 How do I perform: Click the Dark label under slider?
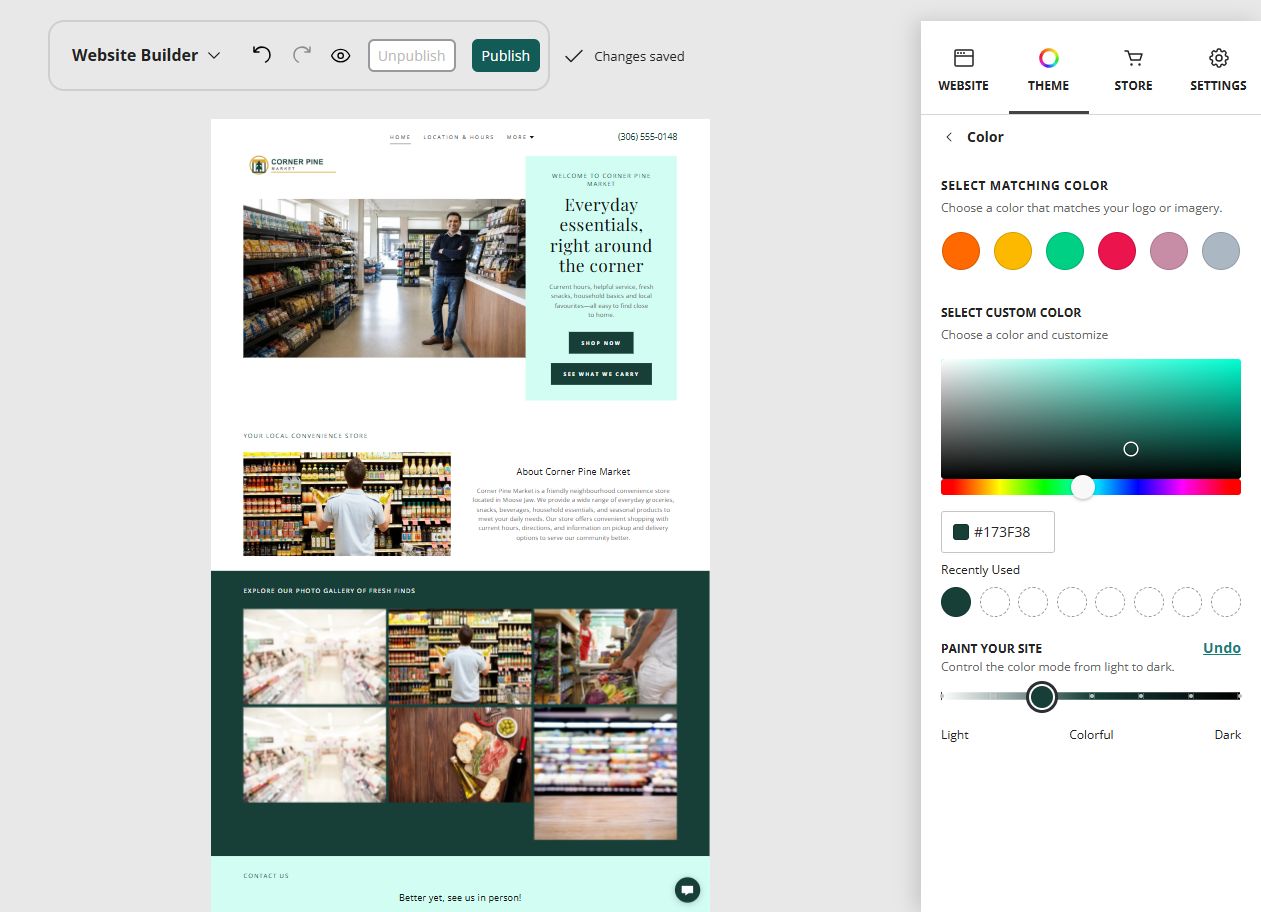tap(1228, 734)
